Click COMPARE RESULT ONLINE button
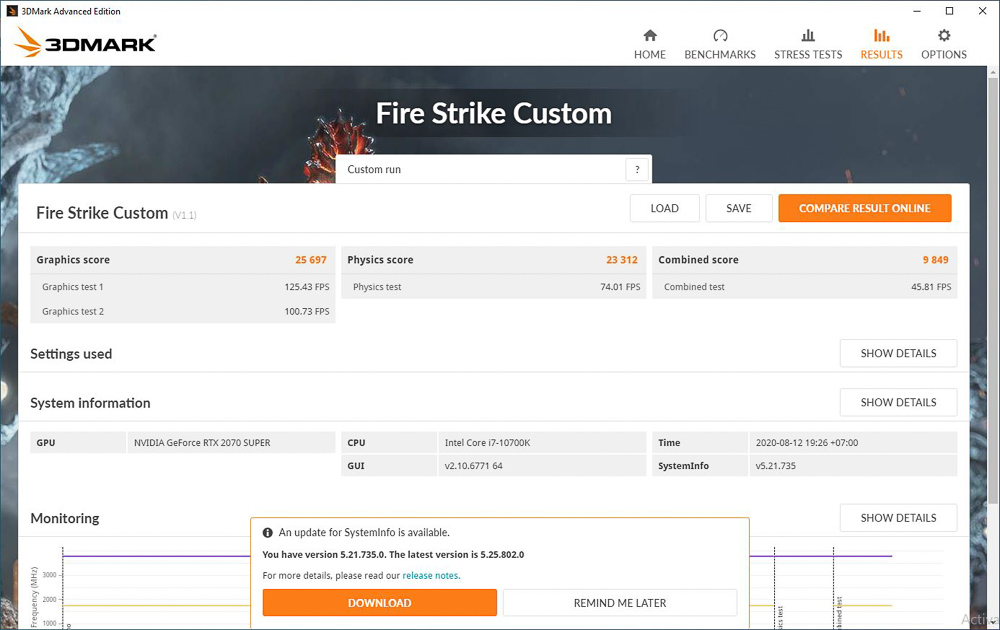Image resolution: width=1000 pixels, height=630 pixels. 865,209
